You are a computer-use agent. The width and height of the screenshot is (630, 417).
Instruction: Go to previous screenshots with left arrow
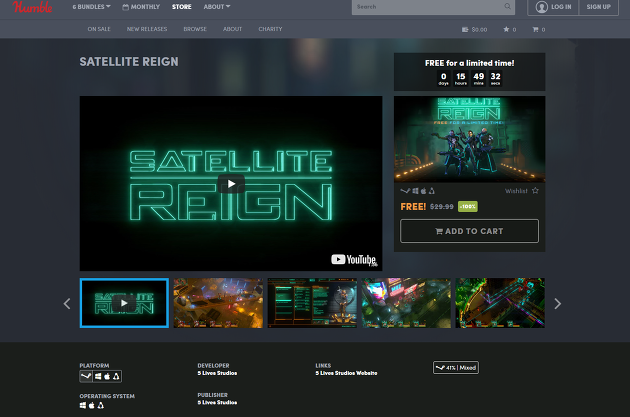tap(67, 304)
